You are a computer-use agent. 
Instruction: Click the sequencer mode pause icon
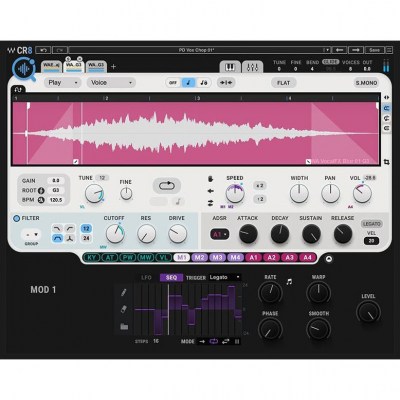tap(237, 341)
